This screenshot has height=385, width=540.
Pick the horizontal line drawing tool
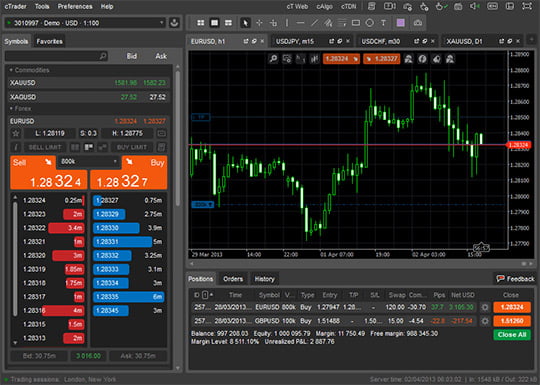[x=300, y=23]
